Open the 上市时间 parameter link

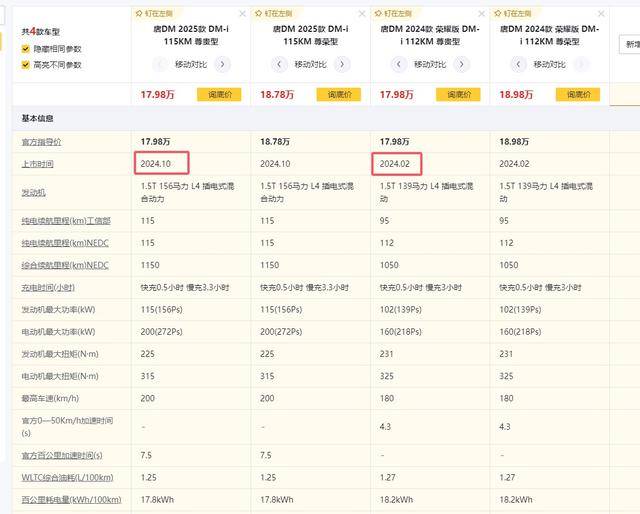pos(38,164)
